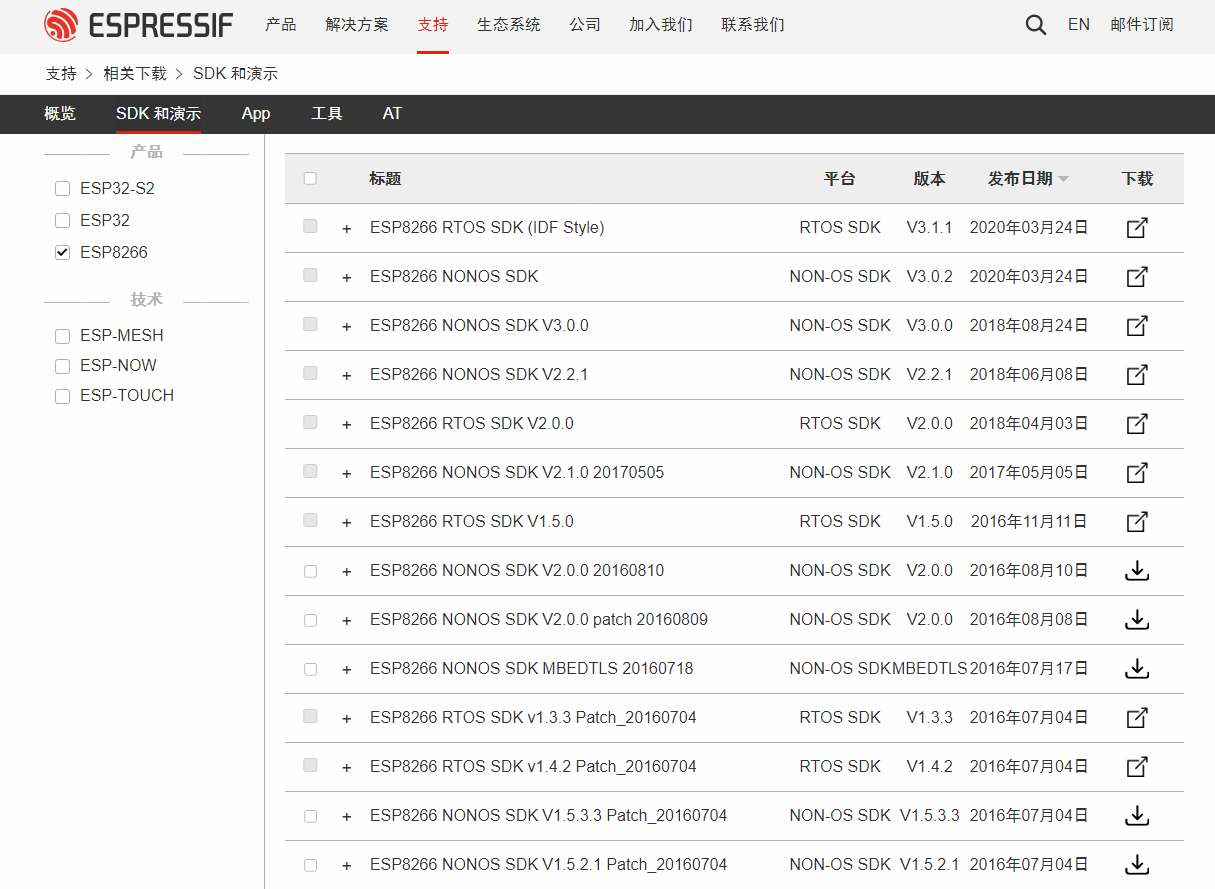
Task: Enable the ESP-TOUCH technology filter
Action: click(x=62, y=396)
